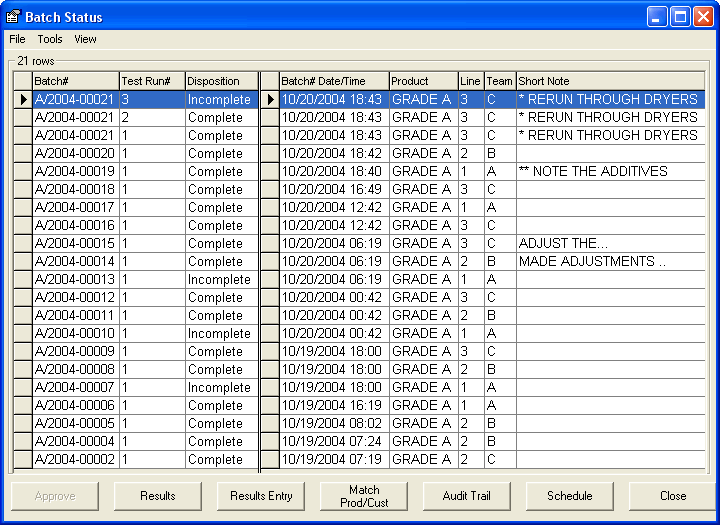Screen dimensions: 720x525
Task: Select batch A/2004-00008 cell
Action: coord(76,369)
